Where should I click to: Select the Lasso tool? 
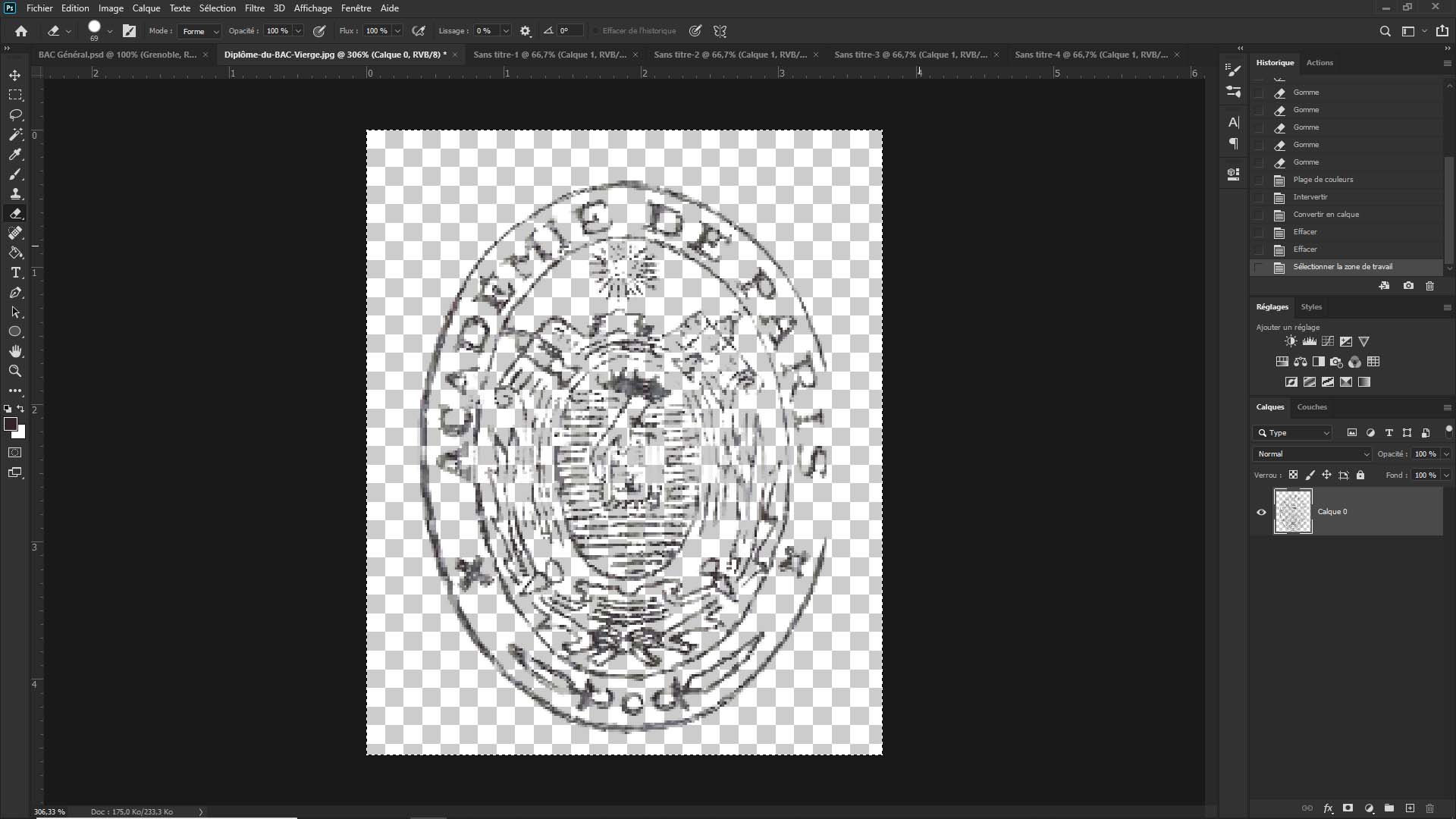[x=15, y=115]
